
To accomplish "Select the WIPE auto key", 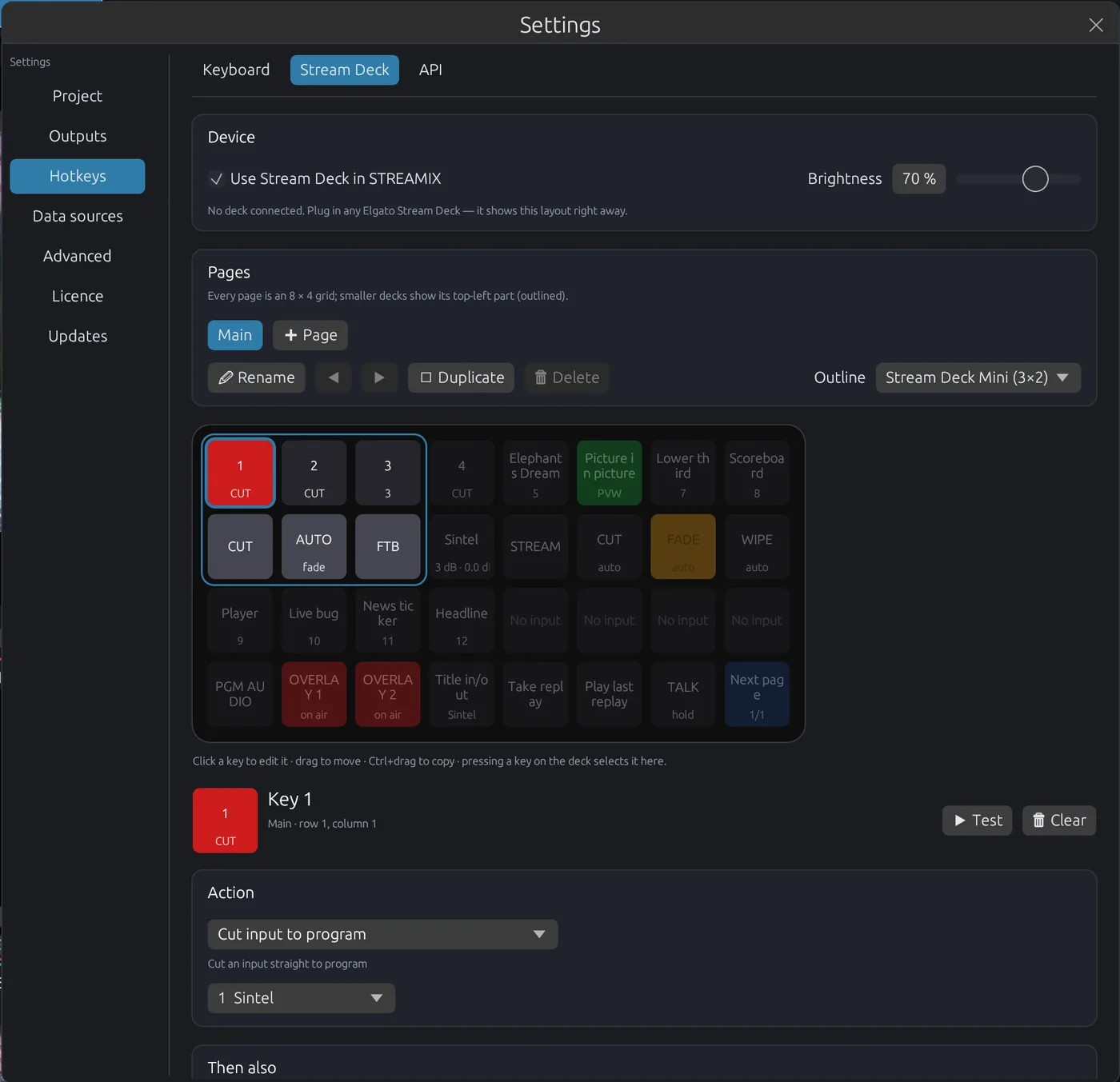I will pos(757,546).
